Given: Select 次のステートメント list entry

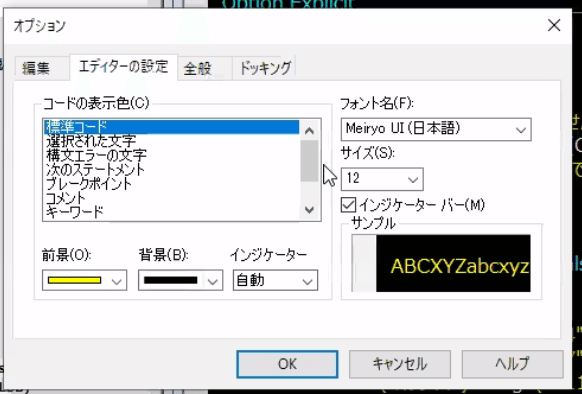Looking at the screenshot, I should point(171,169).
